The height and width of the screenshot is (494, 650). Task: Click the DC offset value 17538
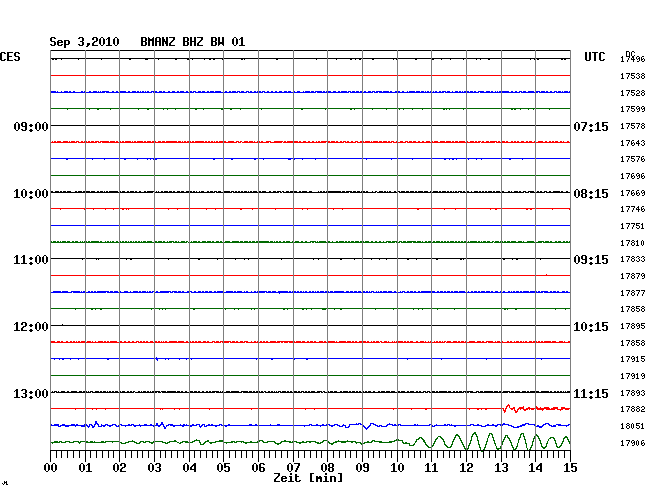tap(633, 76)
